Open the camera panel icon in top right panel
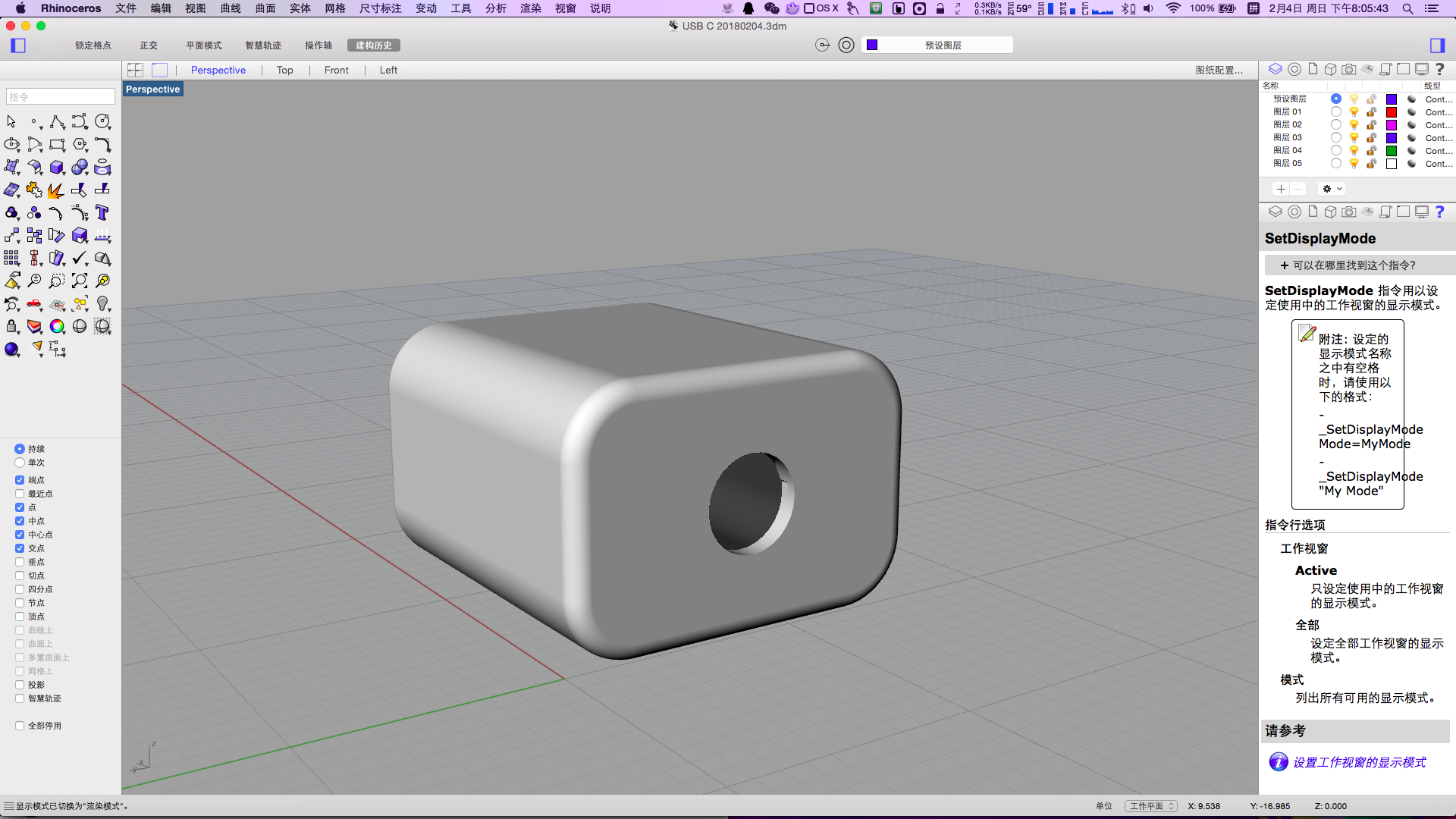Screen dimensions: 1456x819 (x=1348, y=69)
